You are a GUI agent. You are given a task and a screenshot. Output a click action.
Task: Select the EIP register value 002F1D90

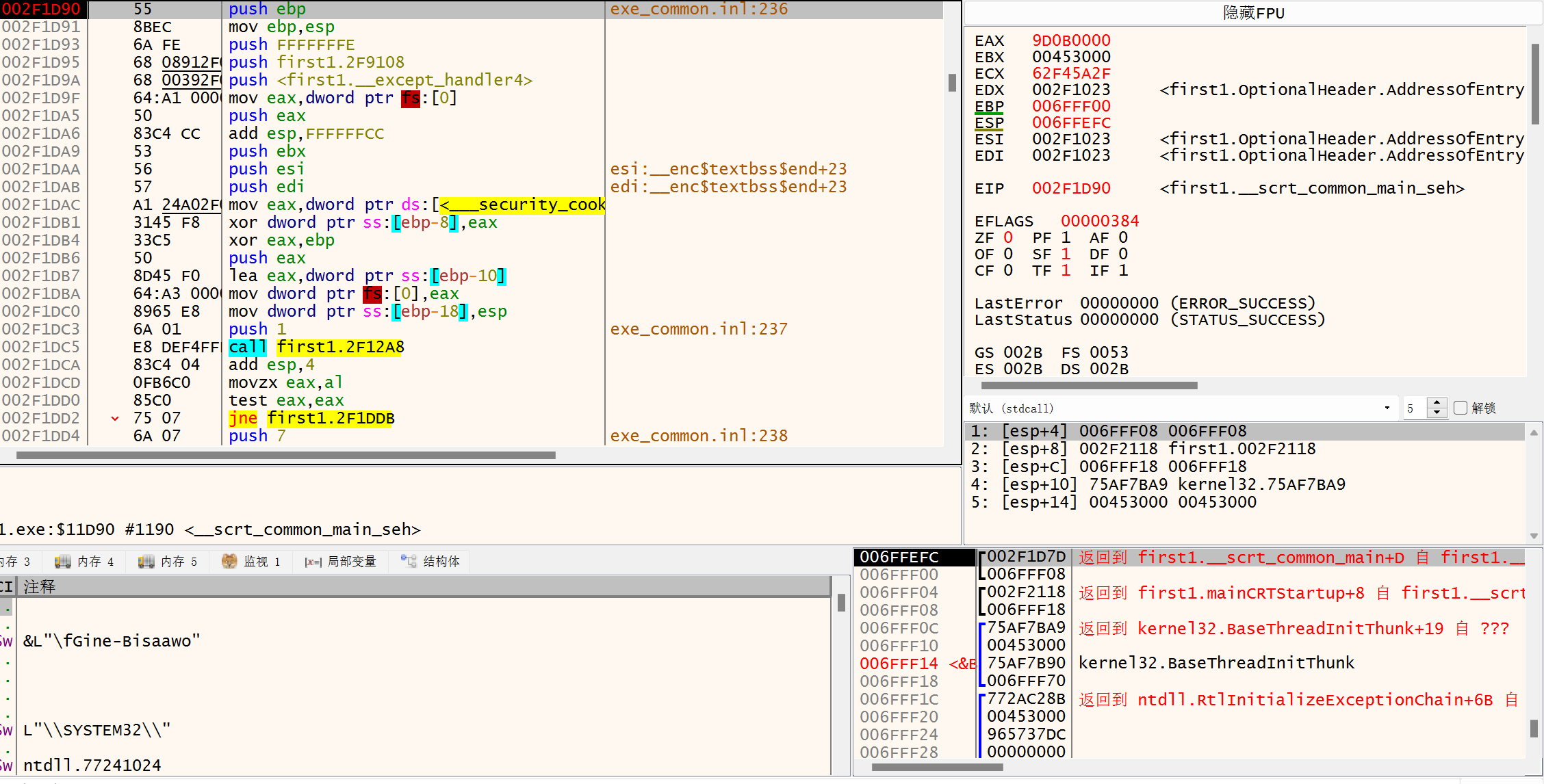click(x=1071, y=188)
